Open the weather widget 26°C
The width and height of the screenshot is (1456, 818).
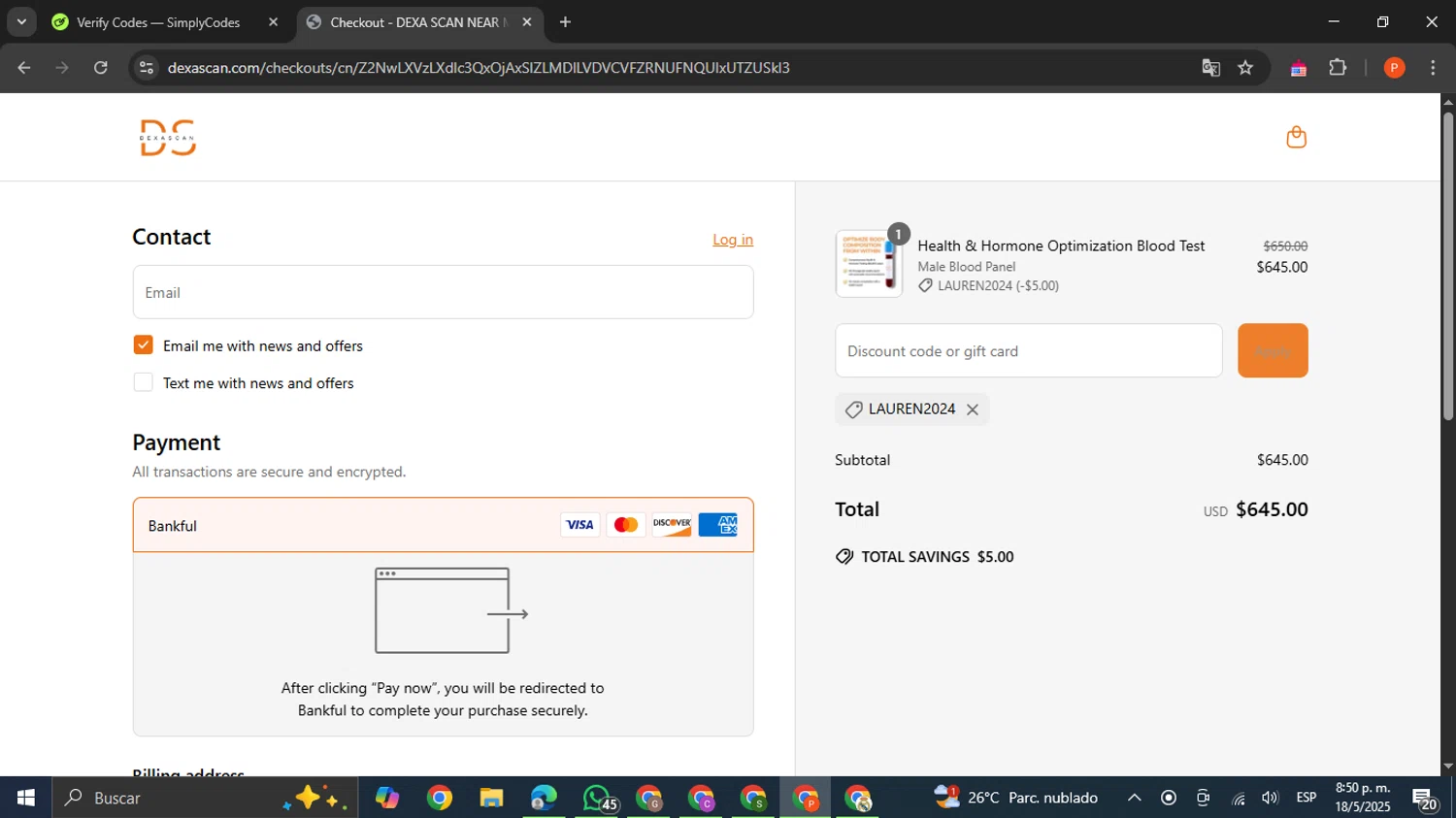(1015, 798)
